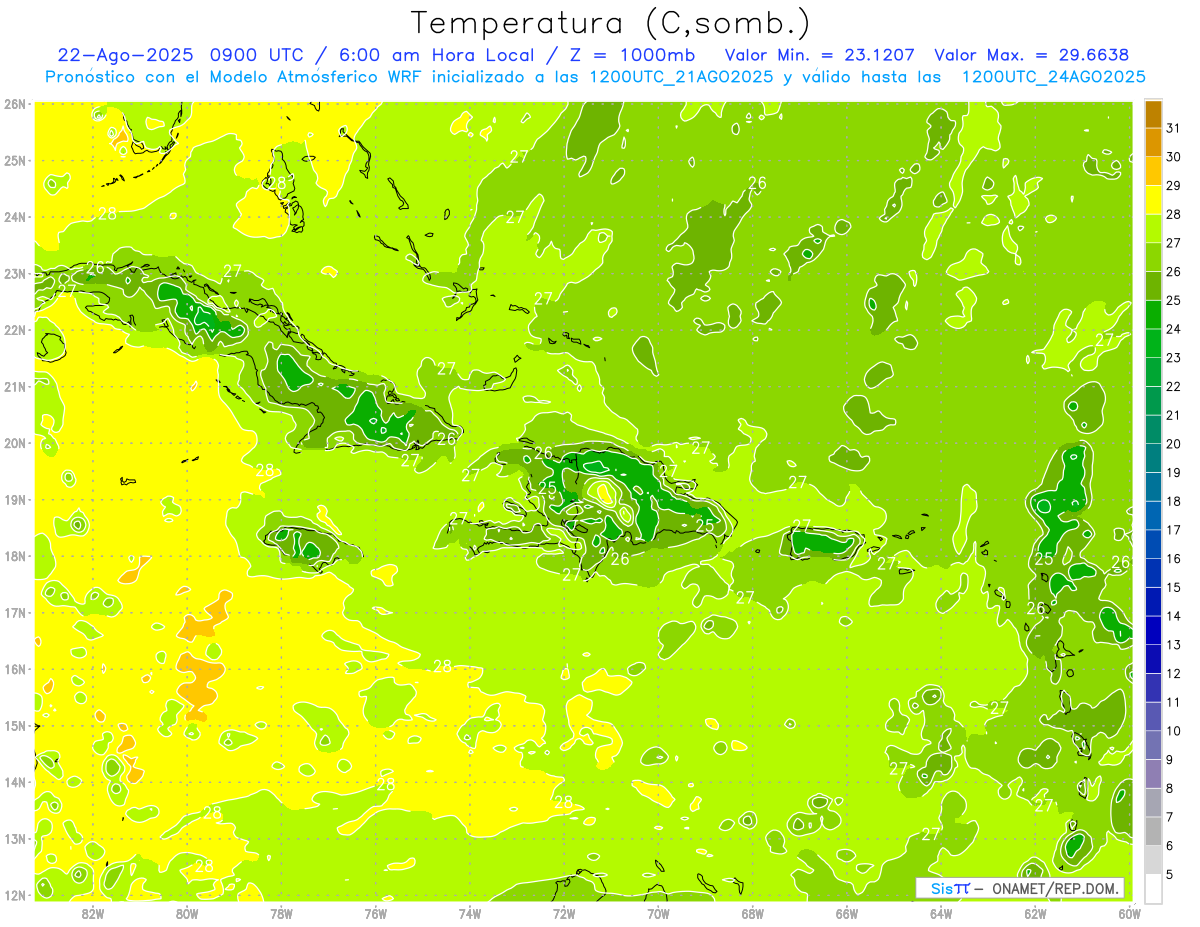Click the color bar label "31"
Viewport: 1200px width, 927px height.
1173,128
